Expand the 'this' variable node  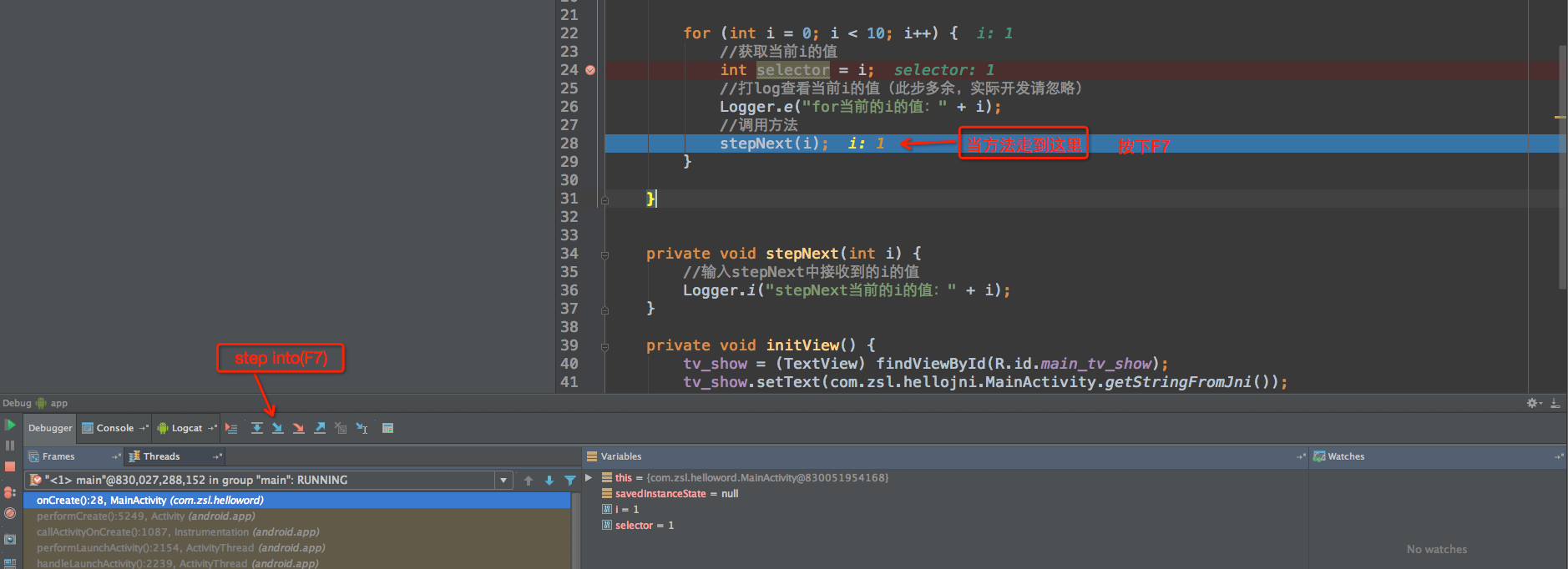589,478
